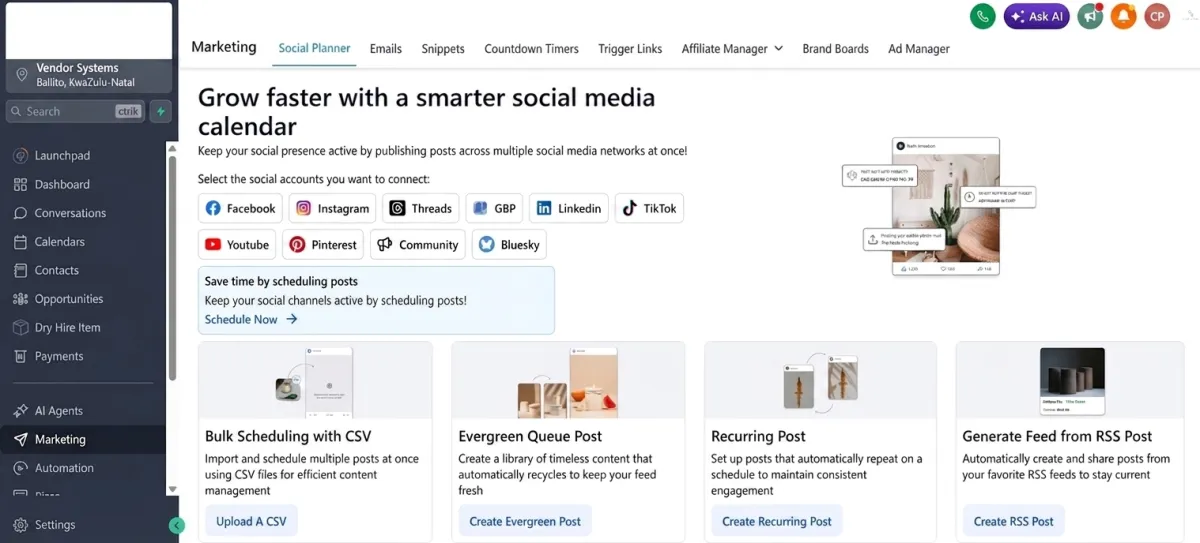Switch to the Brand Boards tab
This screenshot has width=1200, height=543.
tap(835, 48)
